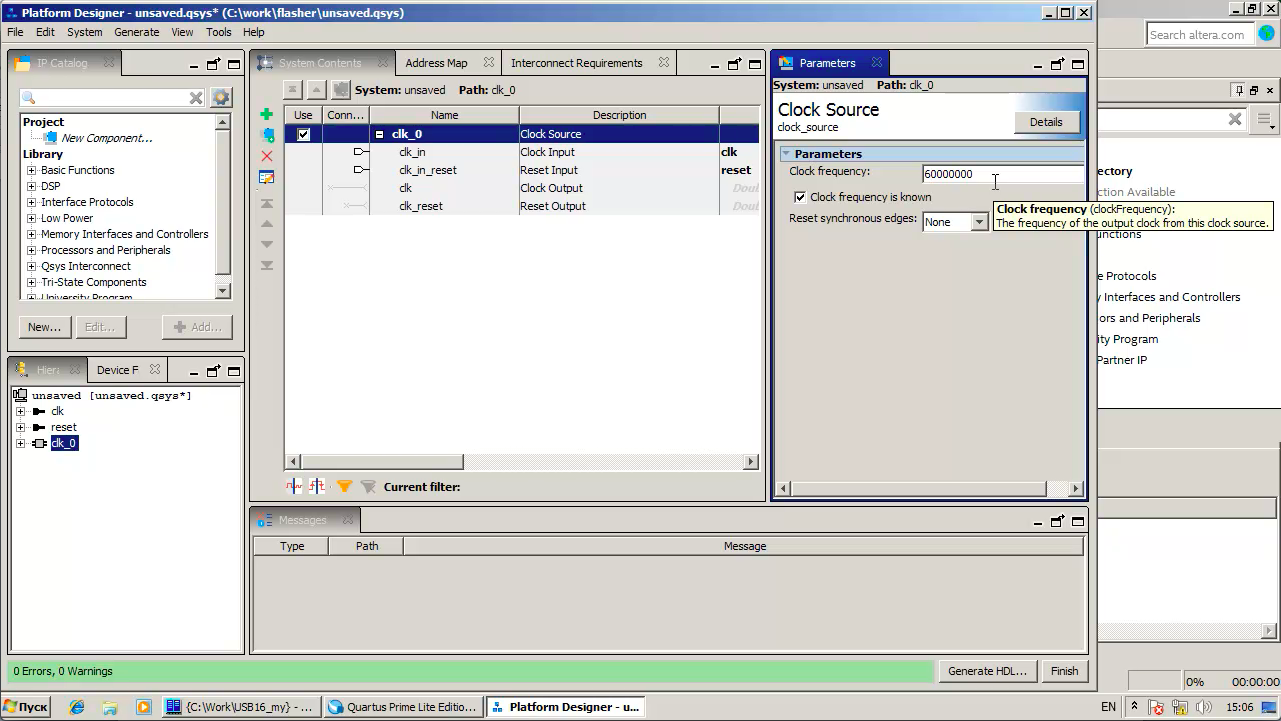Image resolution: width=1281 pixels, height=721 pixels.
Task: Expand clk_0 node in Hierarchy tree
Action: (21, 443)
